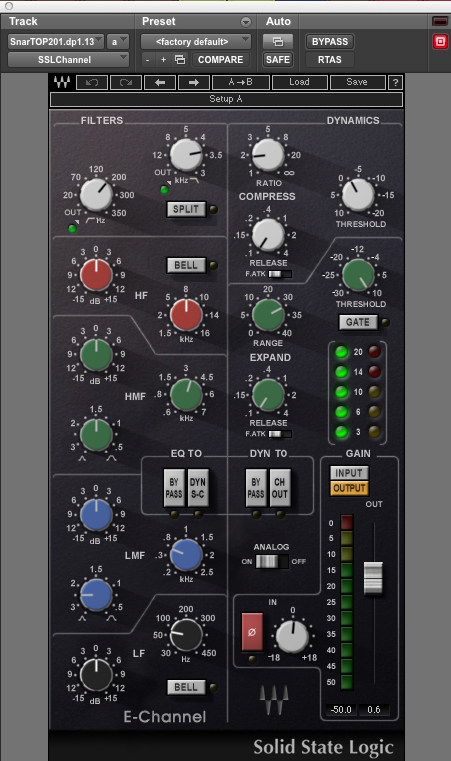Toggle the GATE button
Image resolution: width=451 pixels, height=761 pixels.
coord(358,322)
